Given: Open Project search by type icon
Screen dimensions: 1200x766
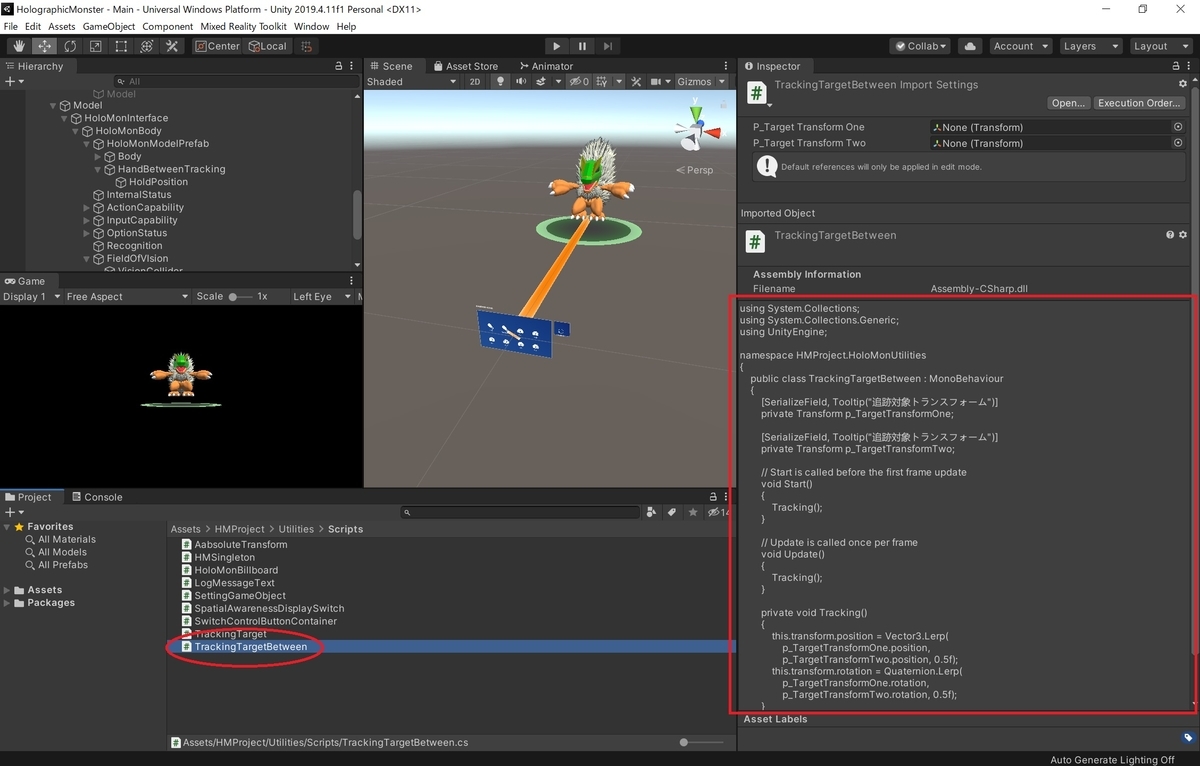Looking at the screenshot, I should tap(652, 512).
